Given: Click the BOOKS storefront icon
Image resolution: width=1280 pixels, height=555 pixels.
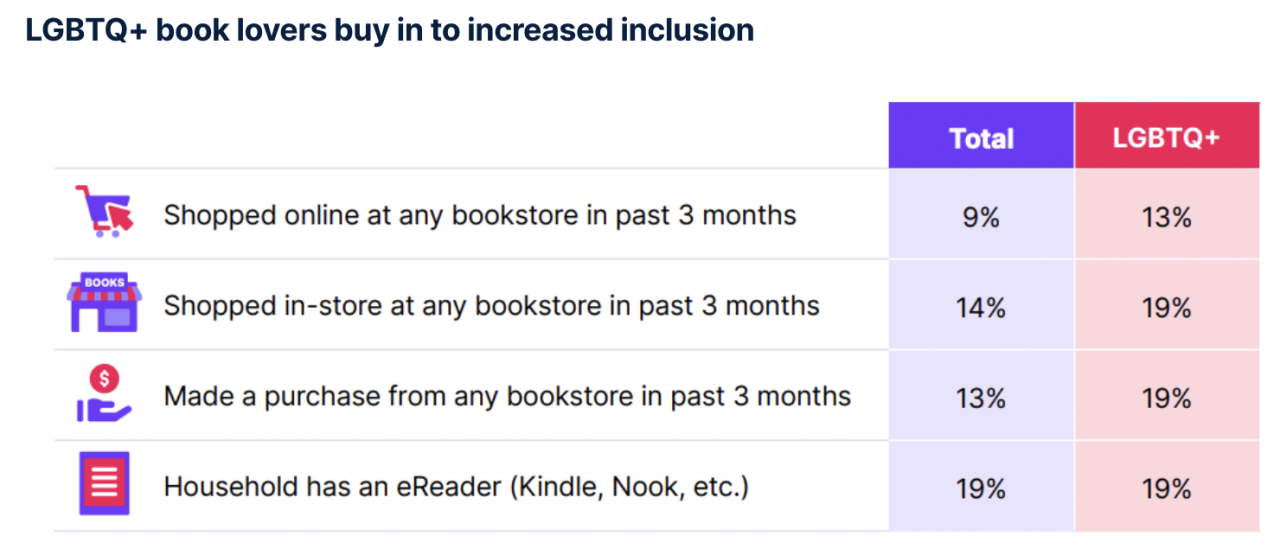Looking at the screenshot, I should point(104,303).
